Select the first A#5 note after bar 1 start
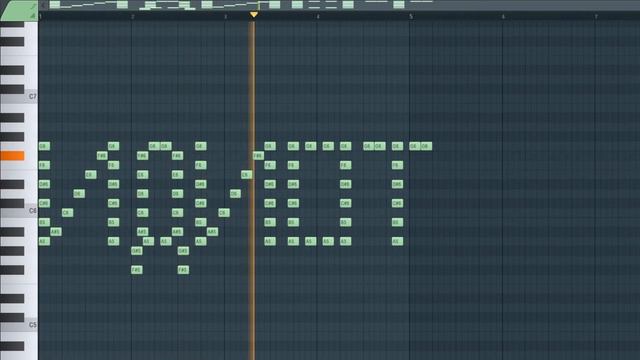The image size is (640, 360). pyautogui.click(x=56, y=232)
